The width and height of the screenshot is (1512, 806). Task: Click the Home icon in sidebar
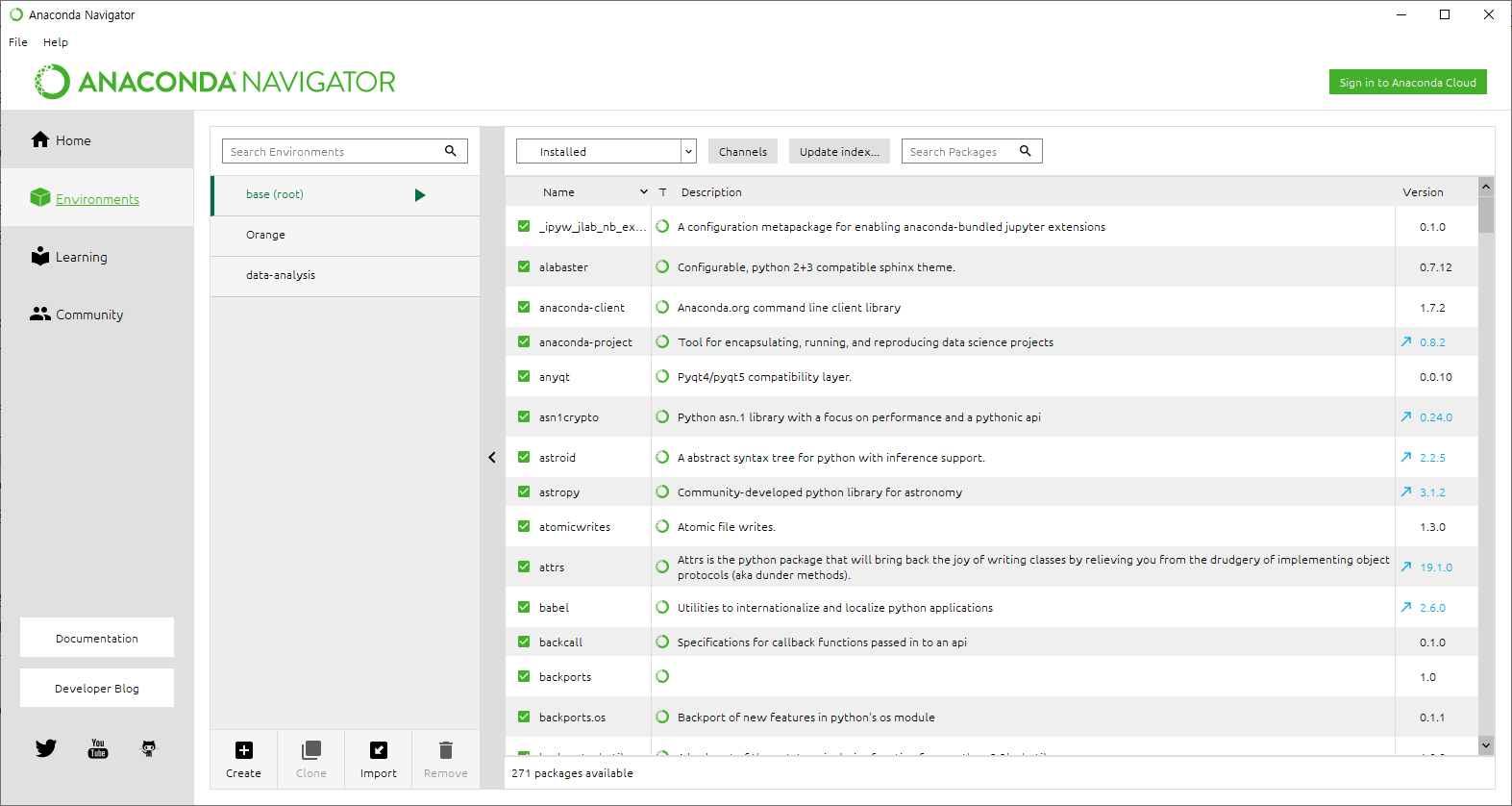point(39,139)
